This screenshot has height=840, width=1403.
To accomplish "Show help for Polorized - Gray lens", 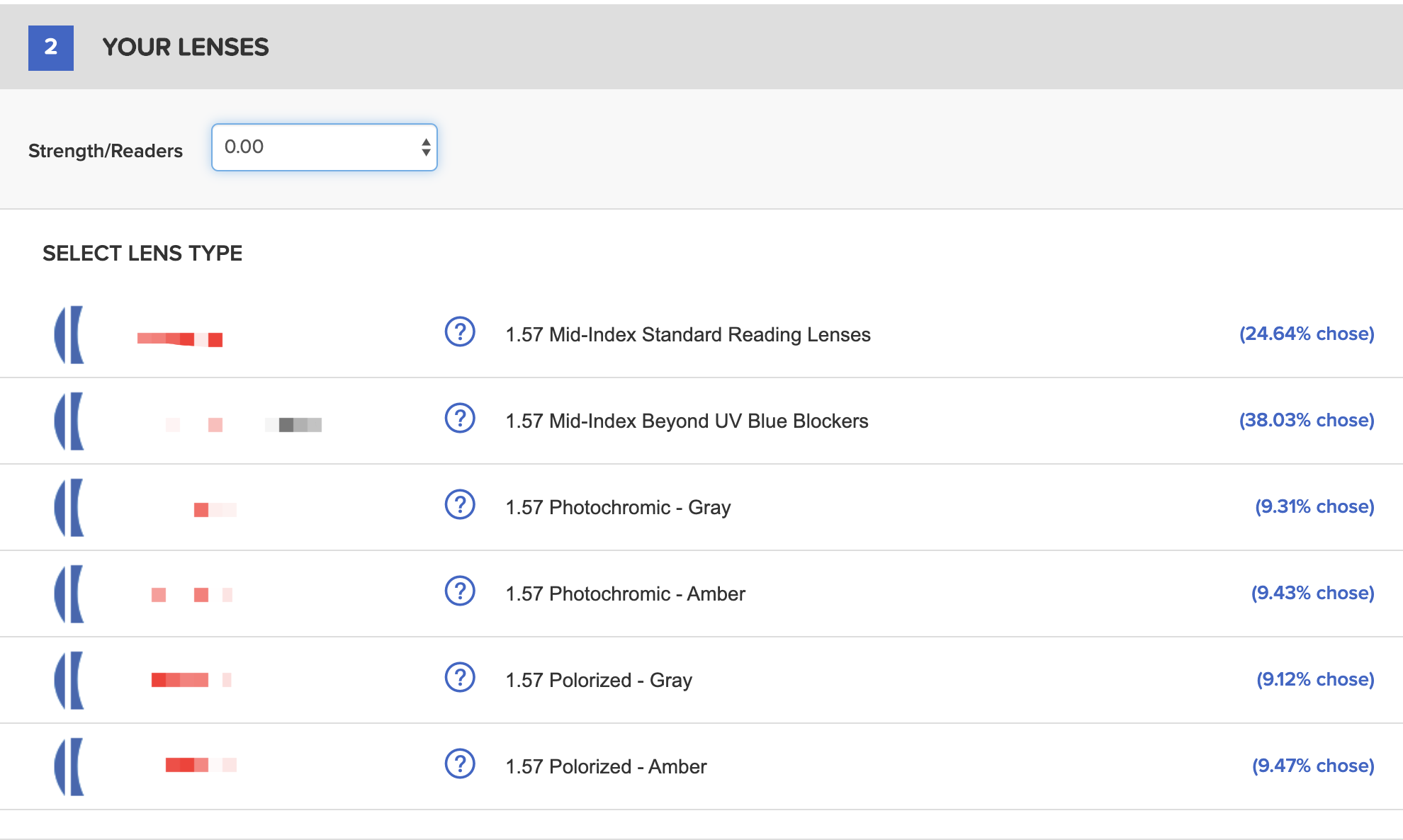I will coord(460,677).
